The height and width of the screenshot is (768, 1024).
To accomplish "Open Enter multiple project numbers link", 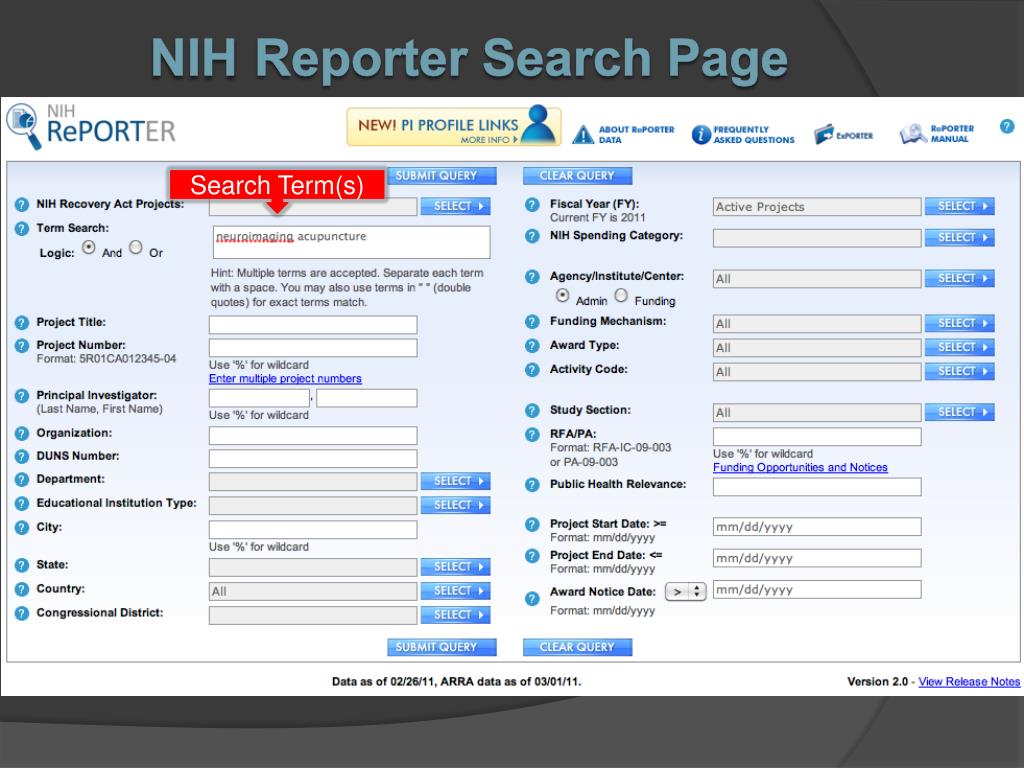I will pos(285,379).
